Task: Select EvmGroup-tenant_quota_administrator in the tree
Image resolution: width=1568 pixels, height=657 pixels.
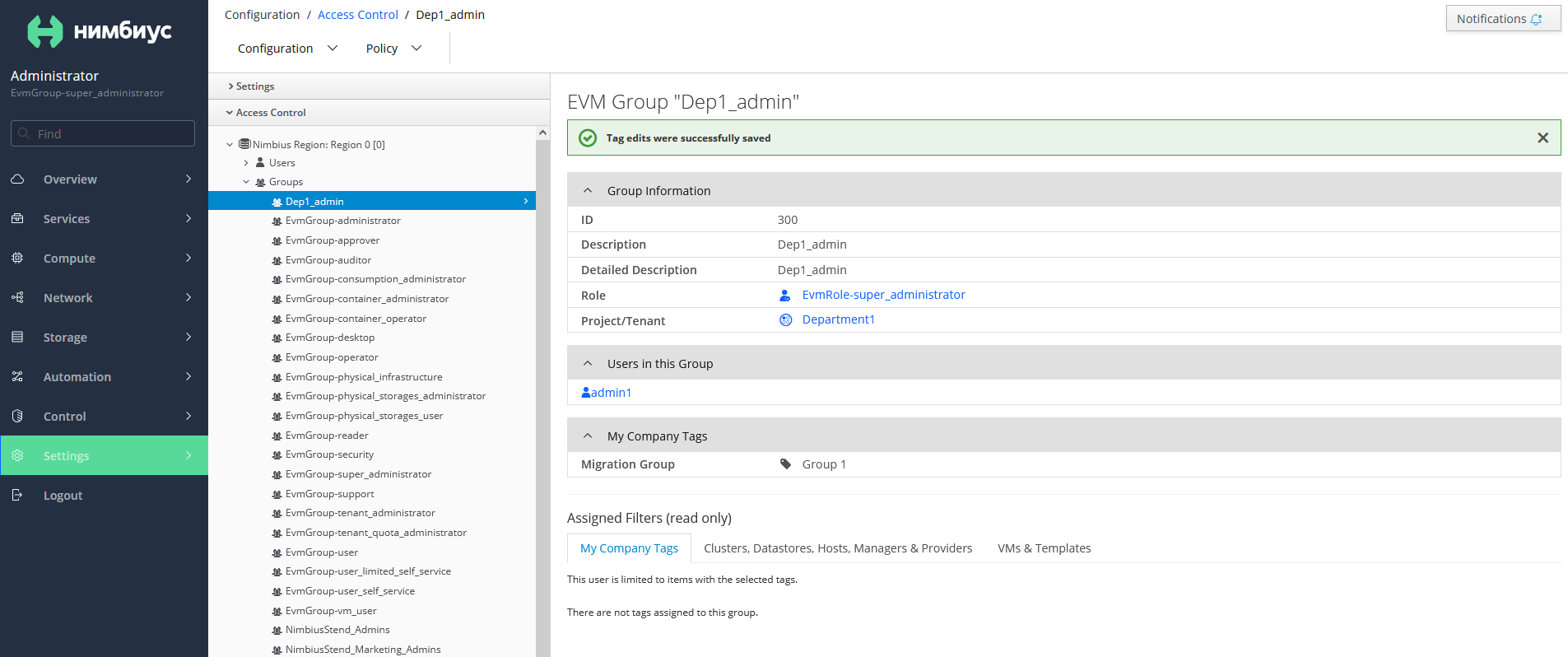Action: (x=376, y=533)
